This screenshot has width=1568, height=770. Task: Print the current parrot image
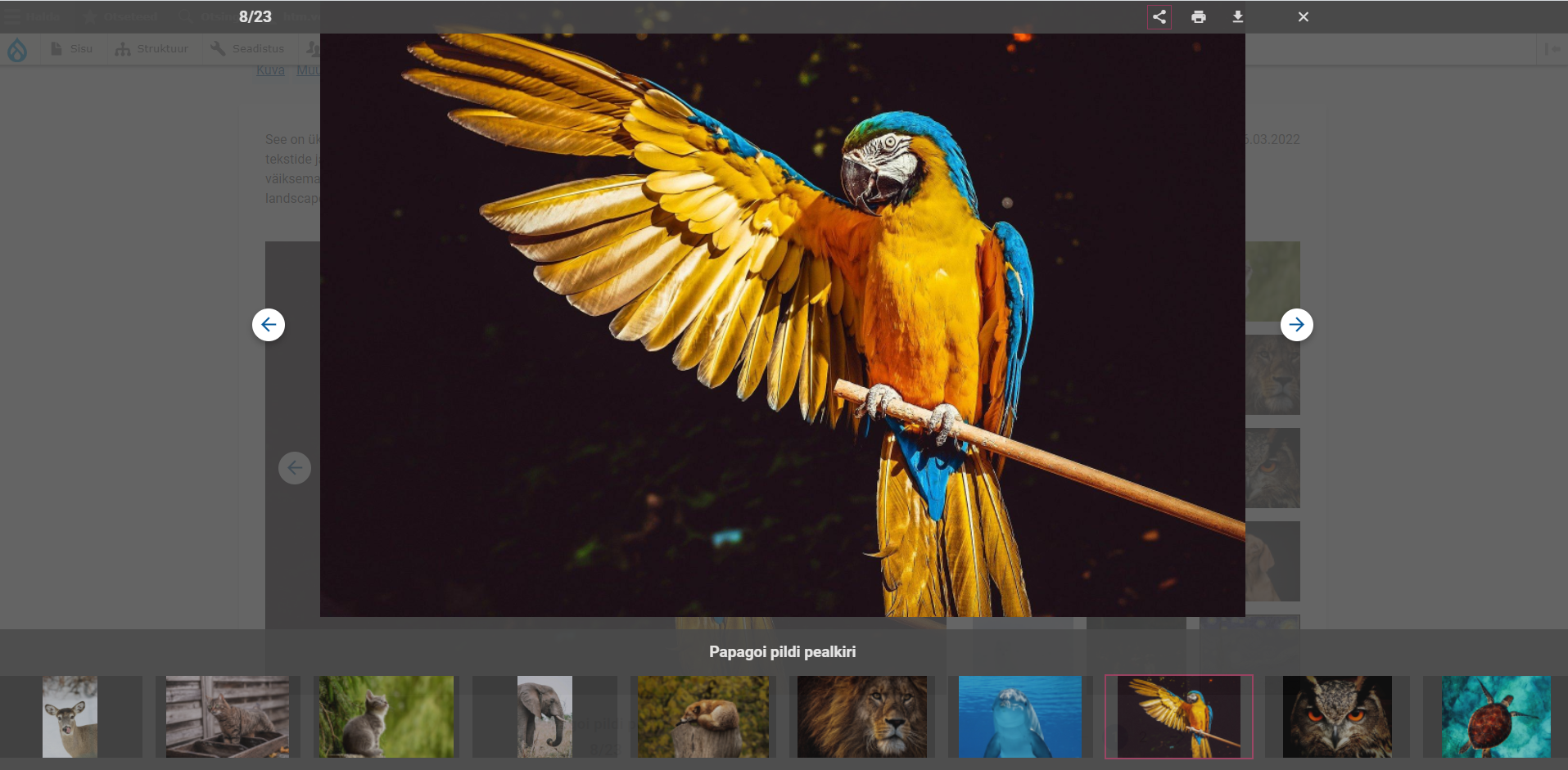click(1198, 17)
